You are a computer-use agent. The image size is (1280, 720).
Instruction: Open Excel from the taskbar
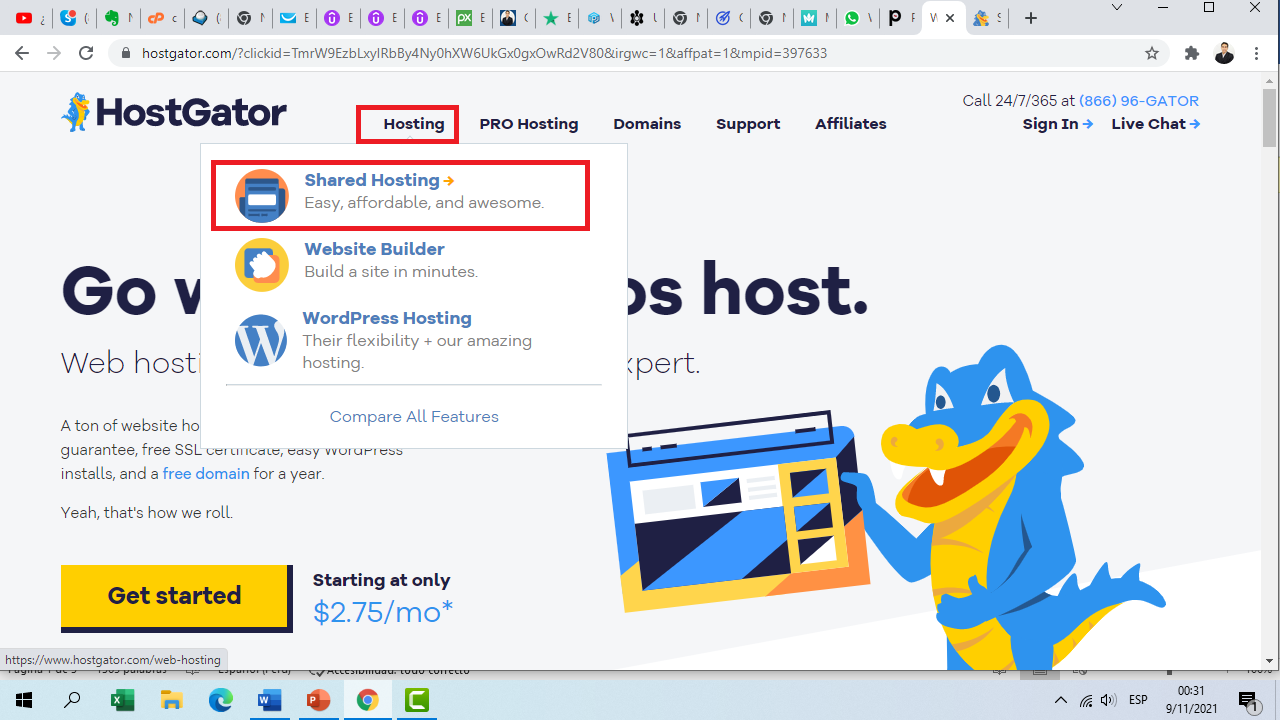tap(122, 700)
